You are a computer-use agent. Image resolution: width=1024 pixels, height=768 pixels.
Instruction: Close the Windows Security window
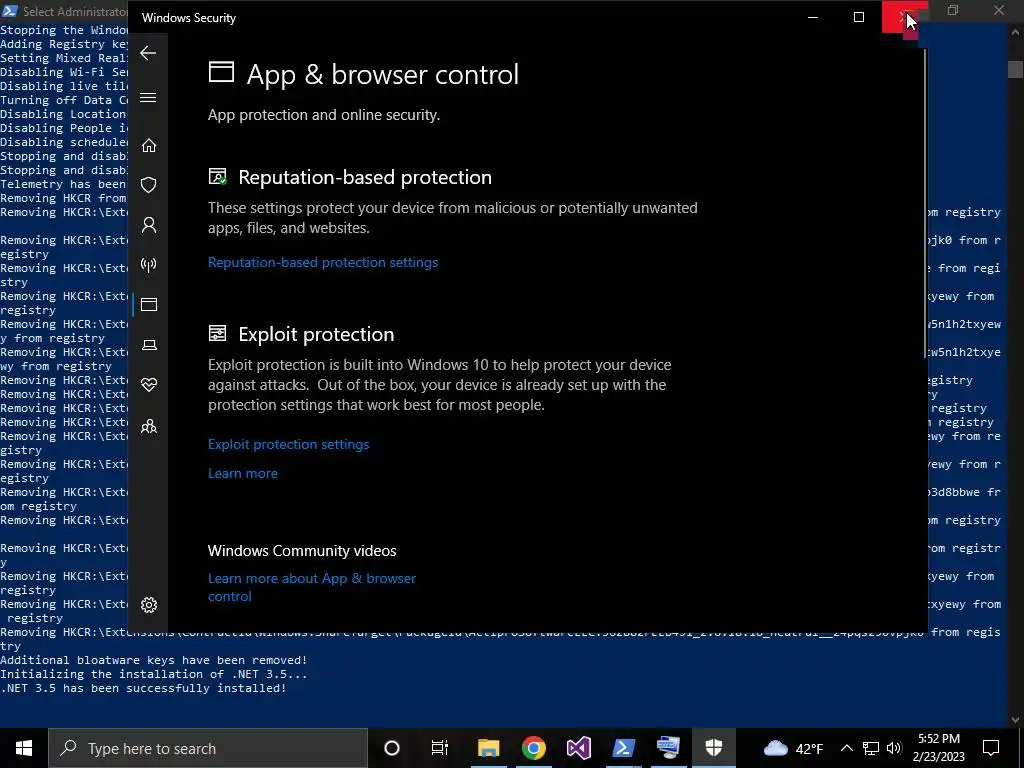pyautogui.click(x=904, y=17)
